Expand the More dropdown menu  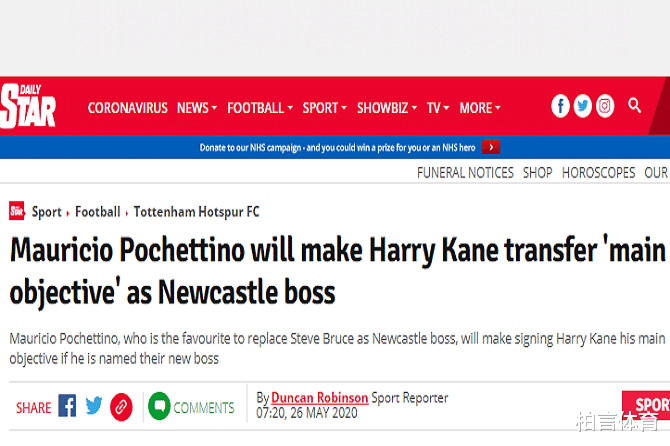coord(480,108)
